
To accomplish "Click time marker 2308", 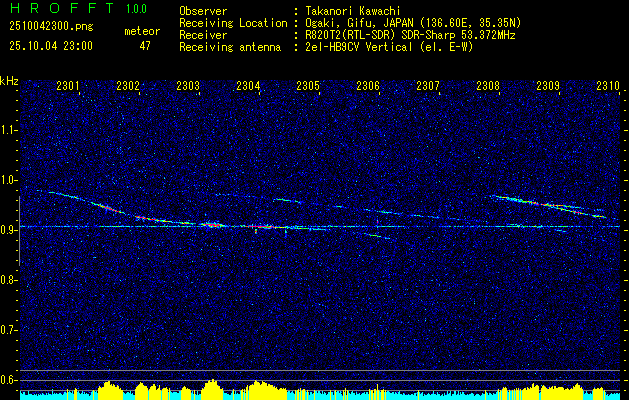I will click(x=488, y=85).
